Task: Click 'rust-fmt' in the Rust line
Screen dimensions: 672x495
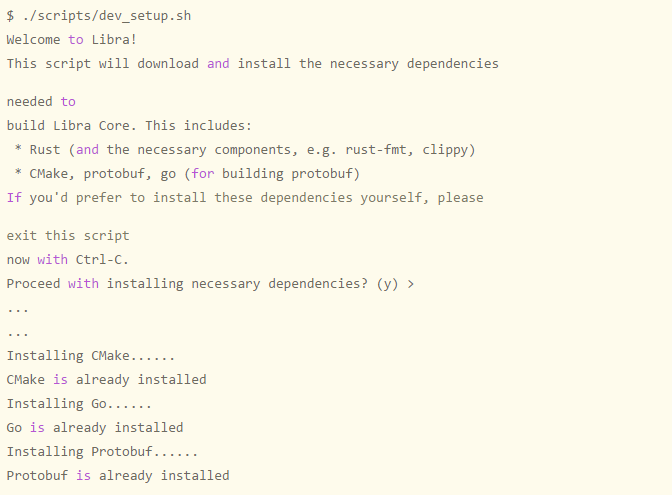Action: tap(375, 150)
